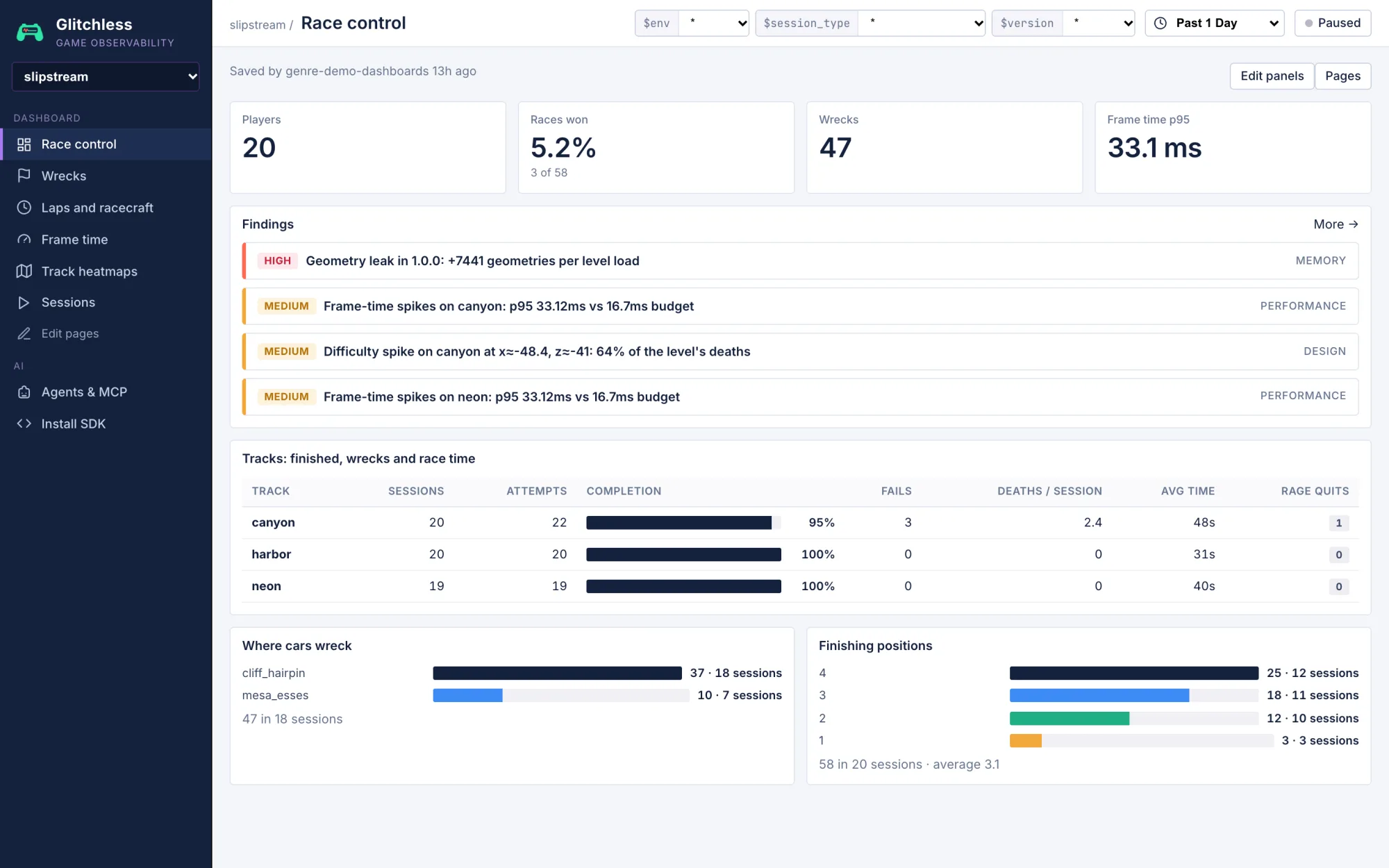The height and width of the screenshot is (868, 1389).
Task: Click finishing position 1 orange bar
Action: (x=1026, y=741)
